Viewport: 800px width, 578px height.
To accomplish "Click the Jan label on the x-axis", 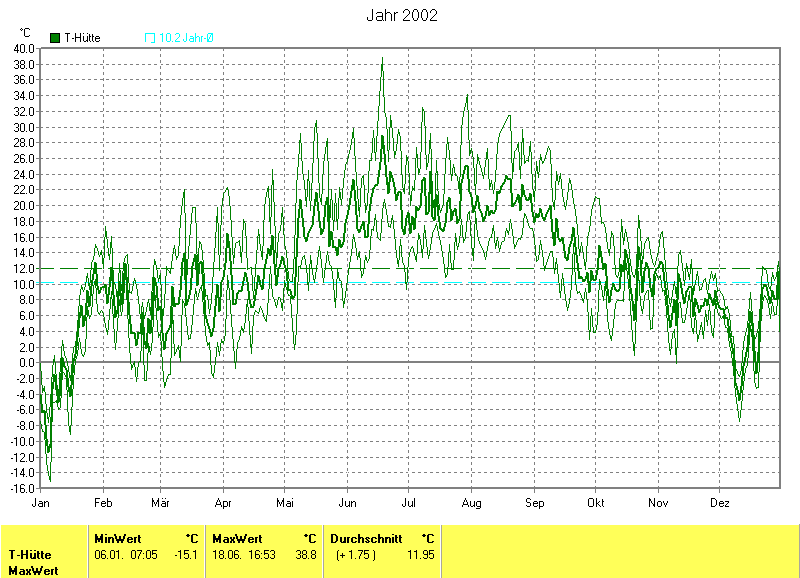I will point(41,503).
